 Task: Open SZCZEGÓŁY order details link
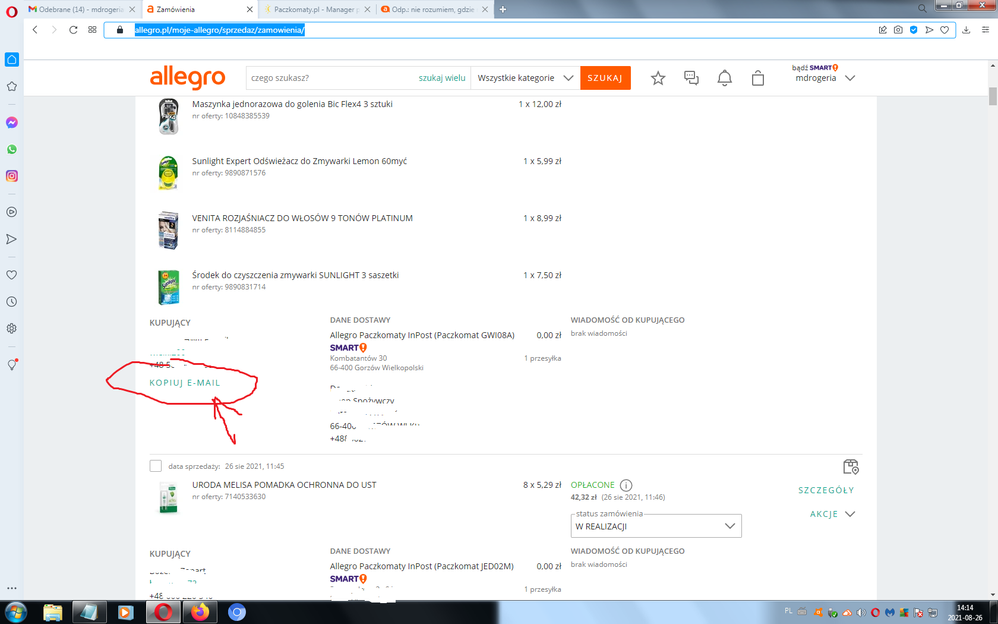(x=826, y=490)
